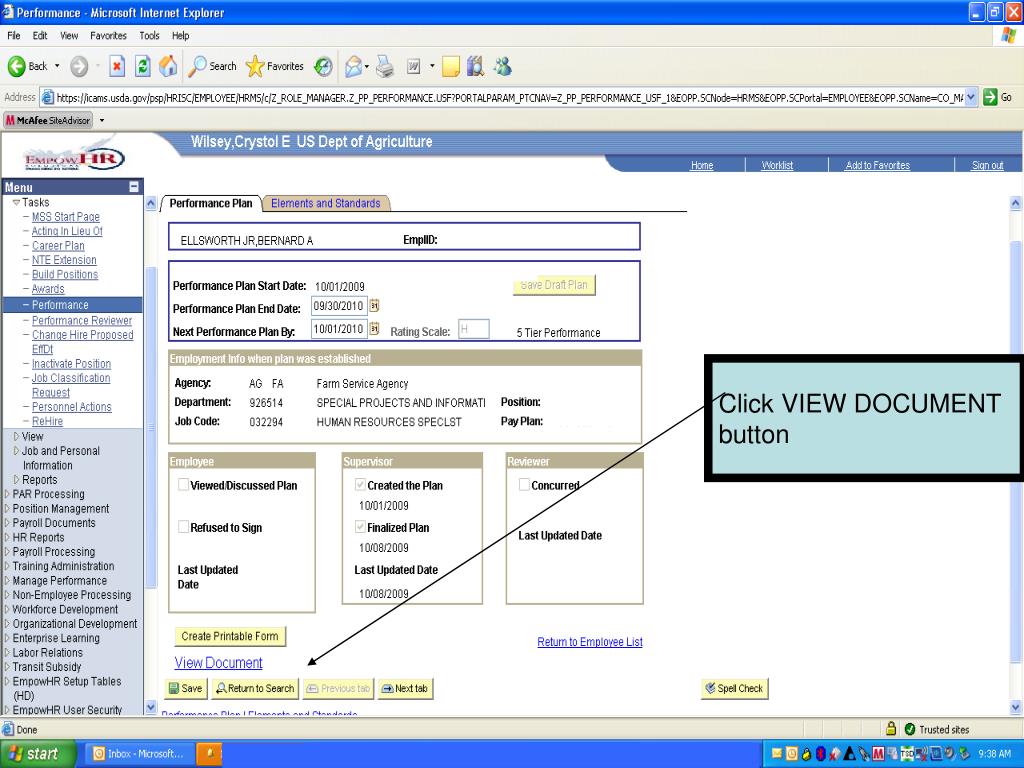This screenshot has height=768, width=1024.
Task: Open calendar for Next Performance Plan By
Action: pyautogui.click(x=375, y=328)
